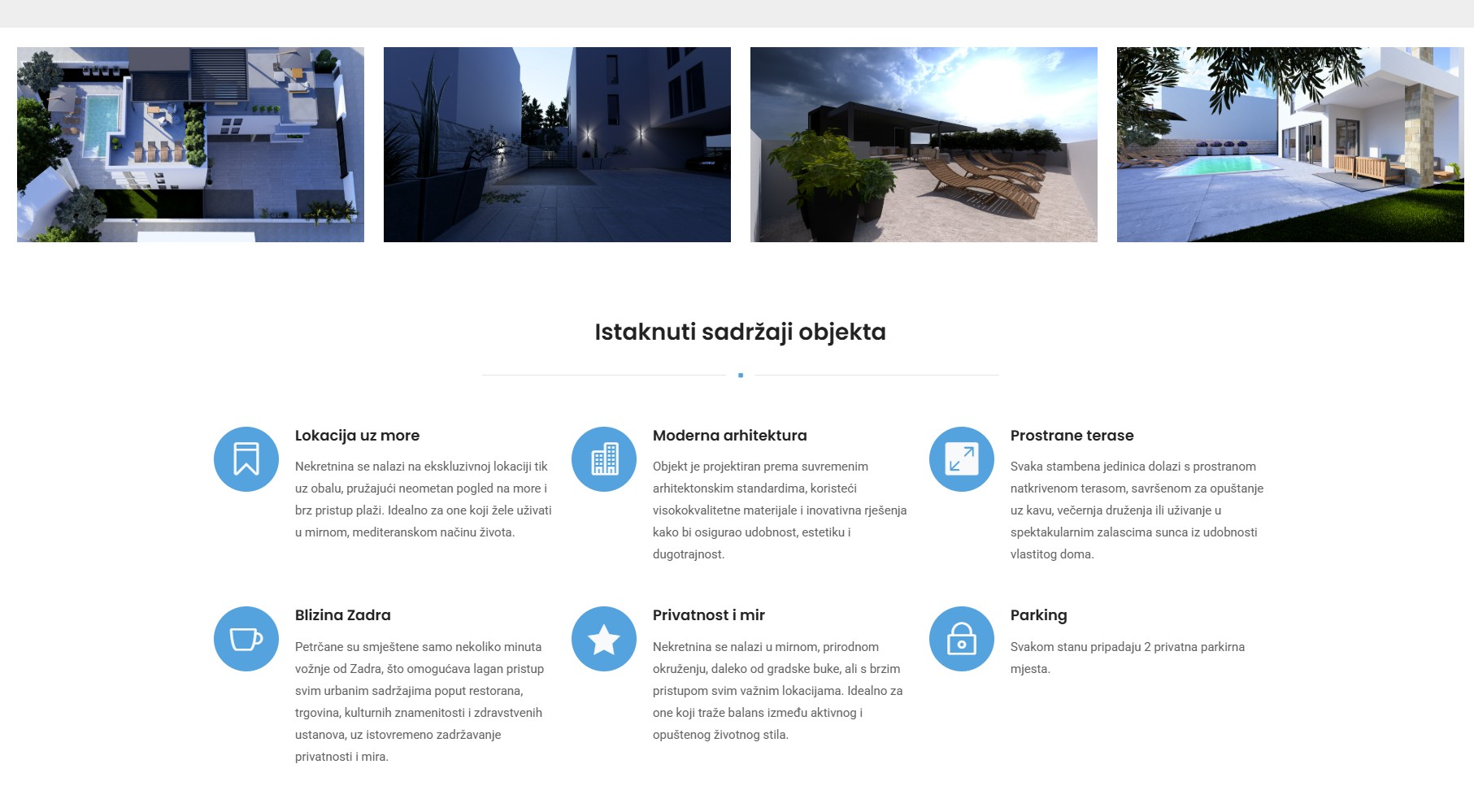The image size is (1474, 812).
Task: Click the blue dot in the divider line
Action: 741,376
